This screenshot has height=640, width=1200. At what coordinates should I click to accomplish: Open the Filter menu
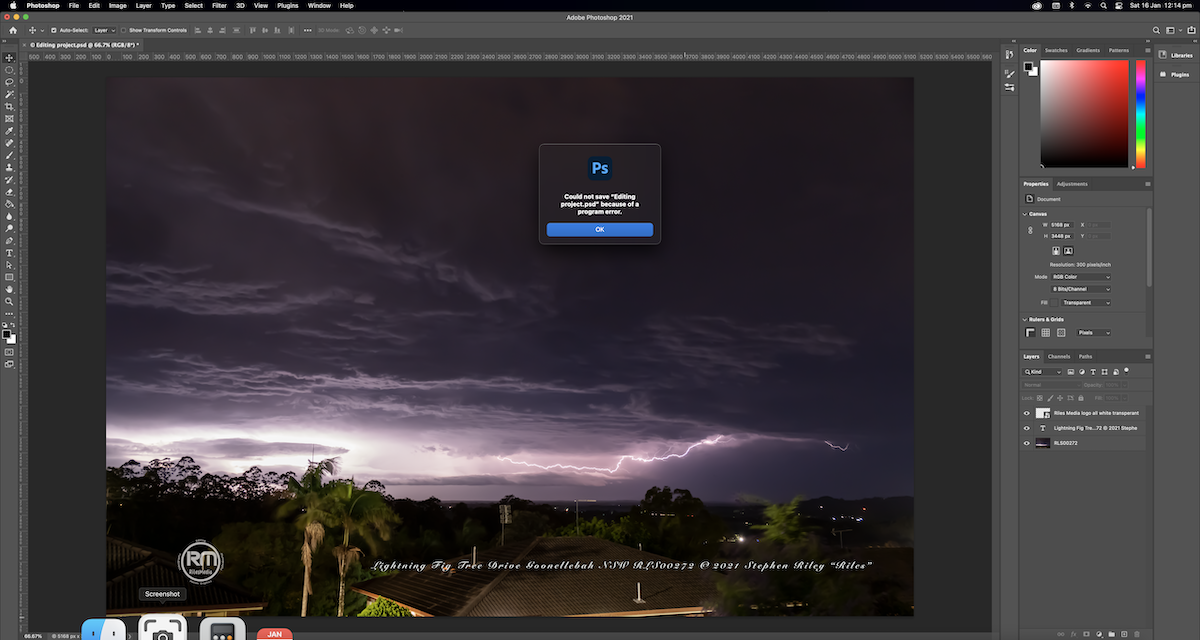click(219, 5)
